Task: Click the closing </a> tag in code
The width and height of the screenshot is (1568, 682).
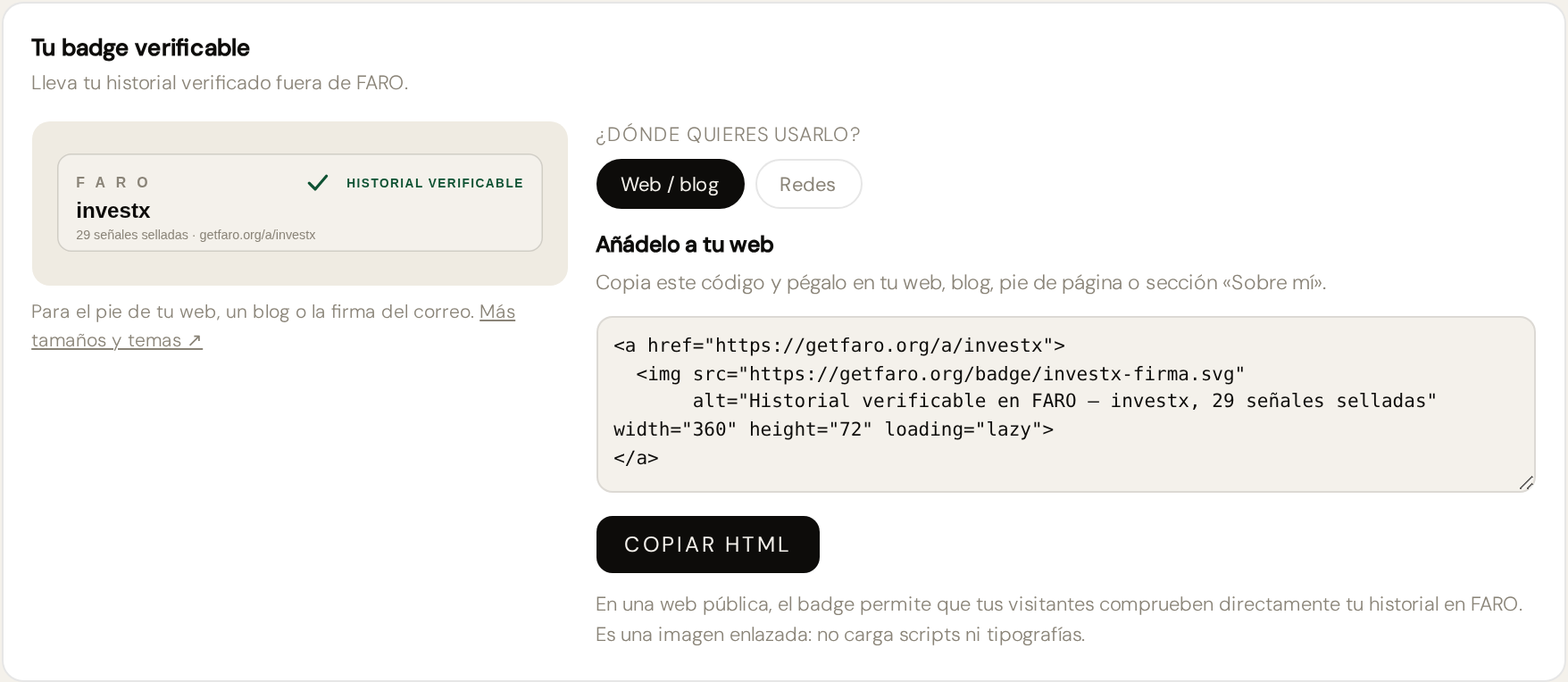Action: (x=636, y=458)
